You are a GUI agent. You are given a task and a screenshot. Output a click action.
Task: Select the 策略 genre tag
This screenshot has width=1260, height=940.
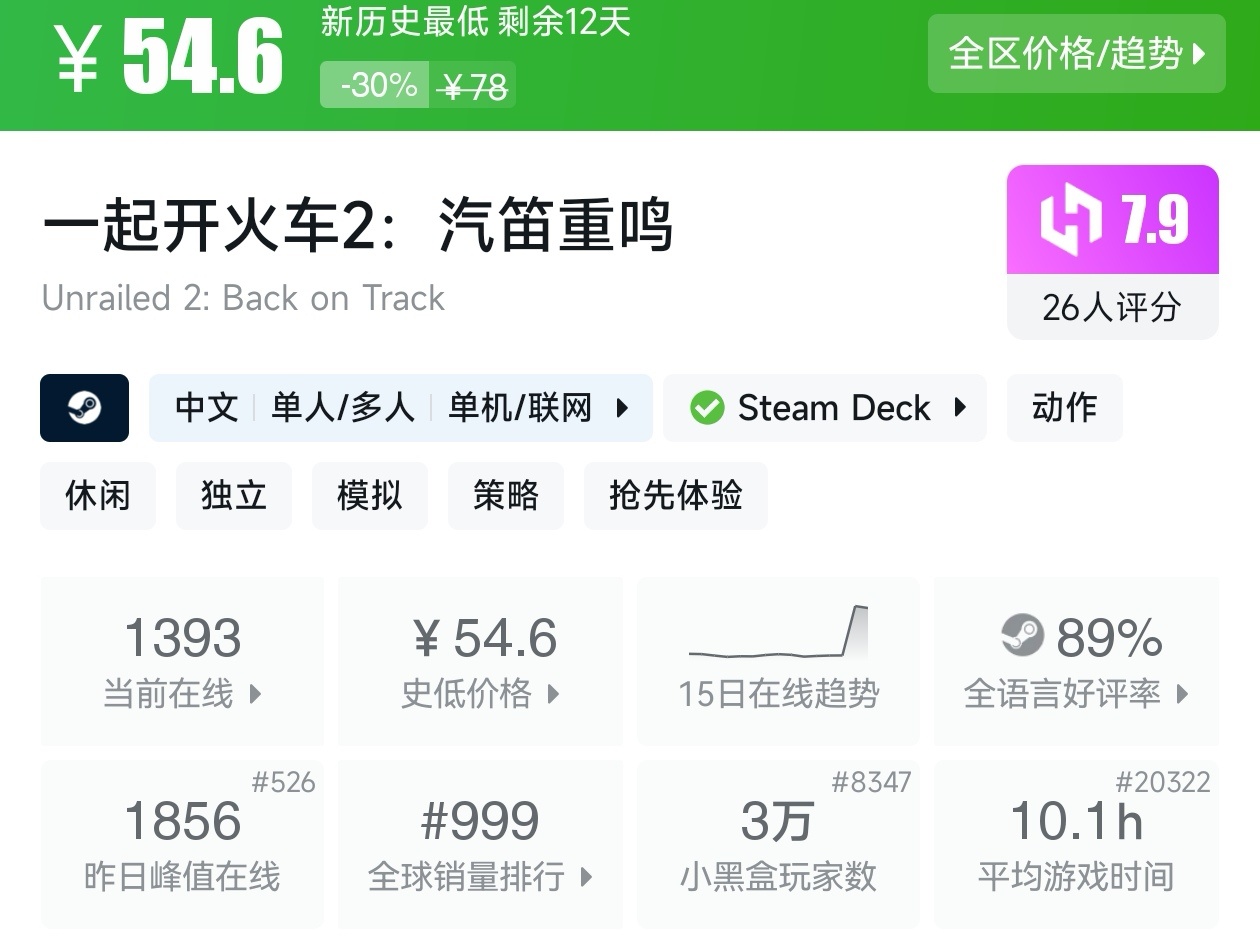click(506, 496)
